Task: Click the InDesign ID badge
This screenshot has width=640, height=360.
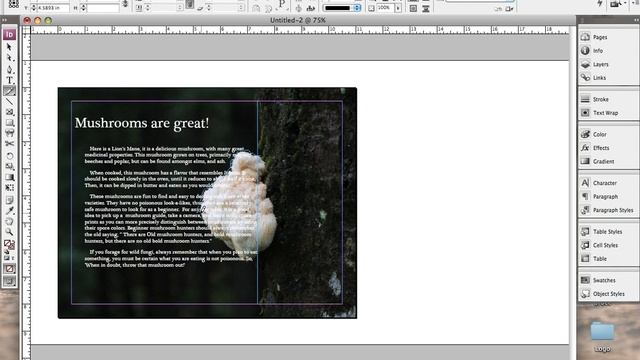Action: click(9, 34)
